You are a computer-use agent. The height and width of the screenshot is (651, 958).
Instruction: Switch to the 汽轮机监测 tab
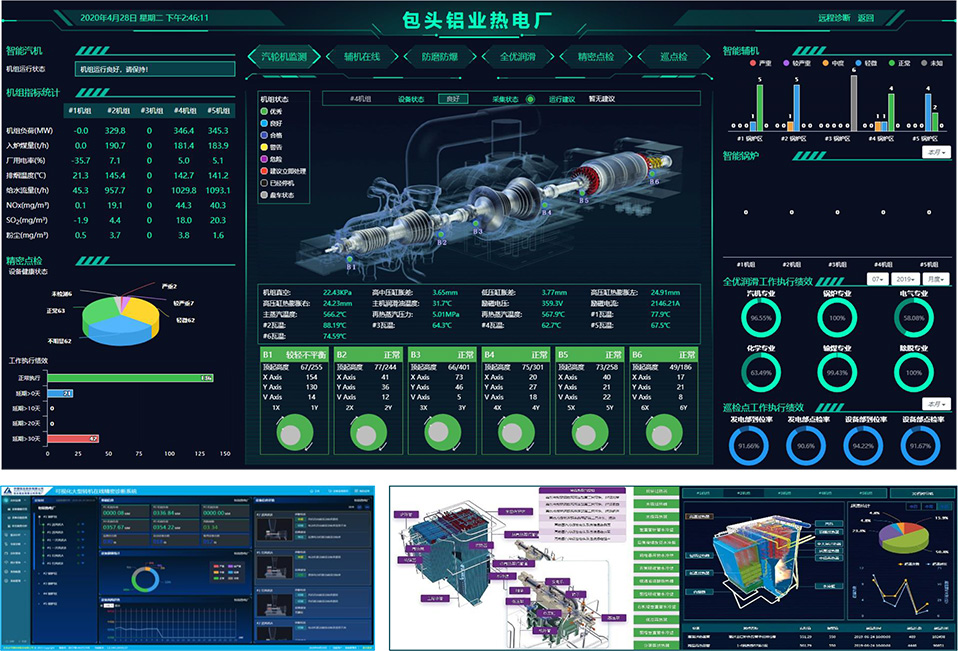point(284,57)
